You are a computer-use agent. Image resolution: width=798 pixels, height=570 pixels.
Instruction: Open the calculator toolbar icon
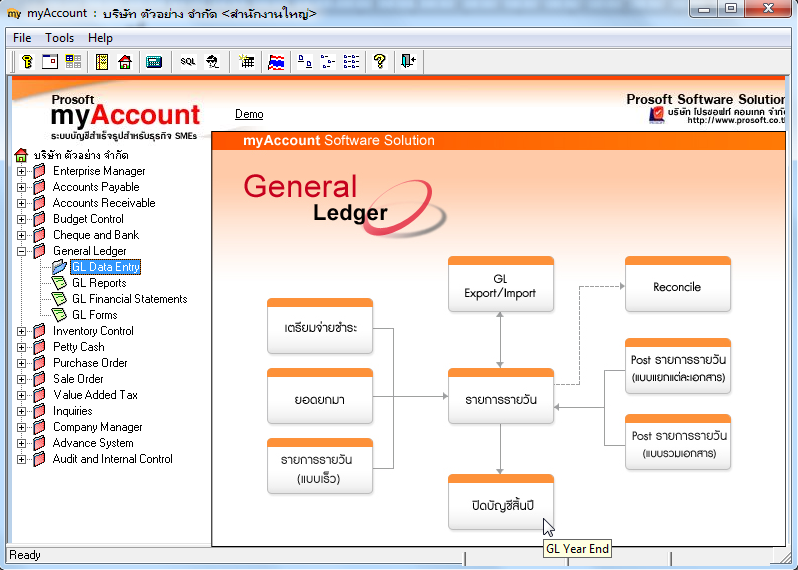[x=154, y=62]
